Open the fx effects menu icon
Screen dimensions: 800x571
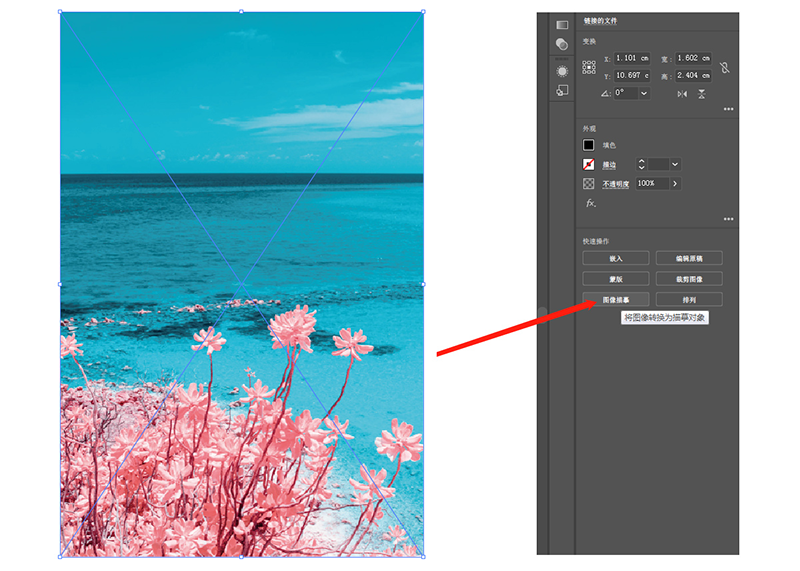tap(590, 203)
